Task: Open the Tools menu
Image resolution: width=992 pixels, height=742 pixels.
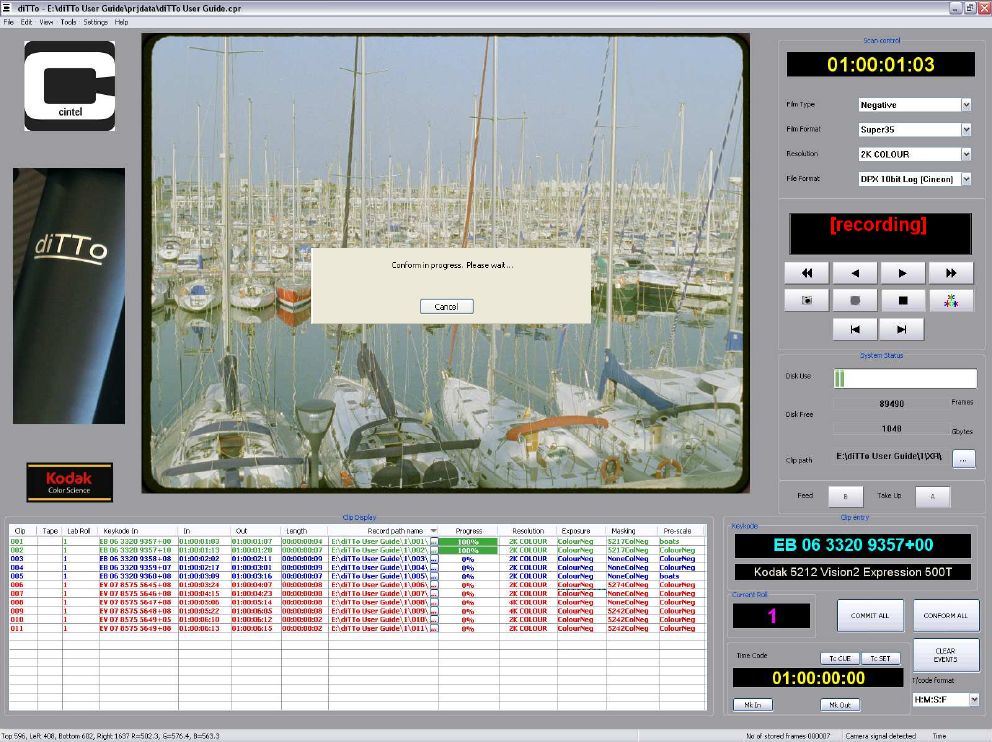Action: [68, 22]
